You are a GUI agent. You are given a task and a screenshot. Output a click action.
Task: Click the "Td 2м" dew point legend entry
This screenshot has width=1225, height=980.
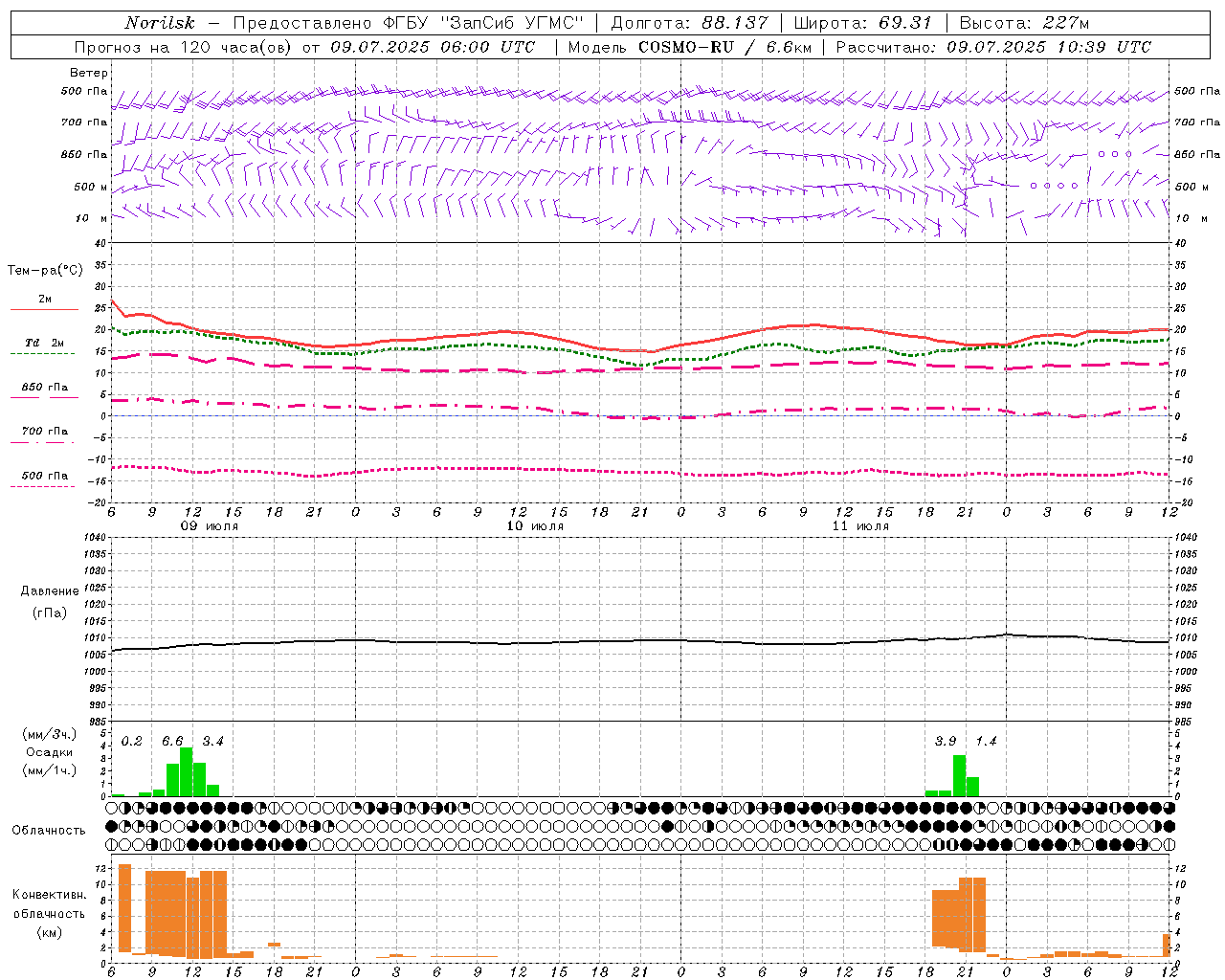[44, 343]
